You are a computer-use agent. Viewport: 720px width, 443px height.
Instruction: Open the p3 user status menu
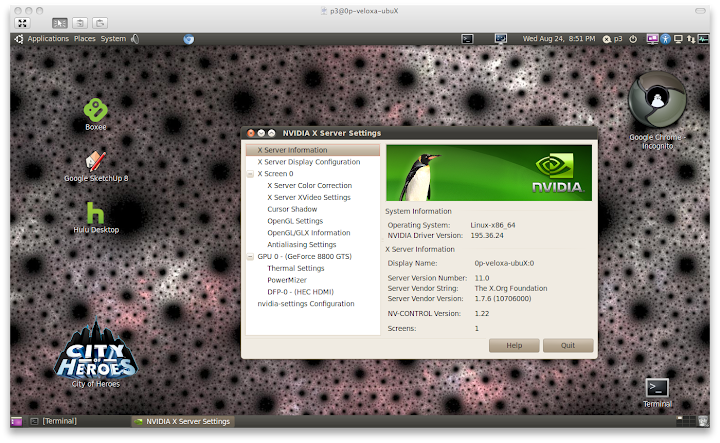click(x=613, y=39)
